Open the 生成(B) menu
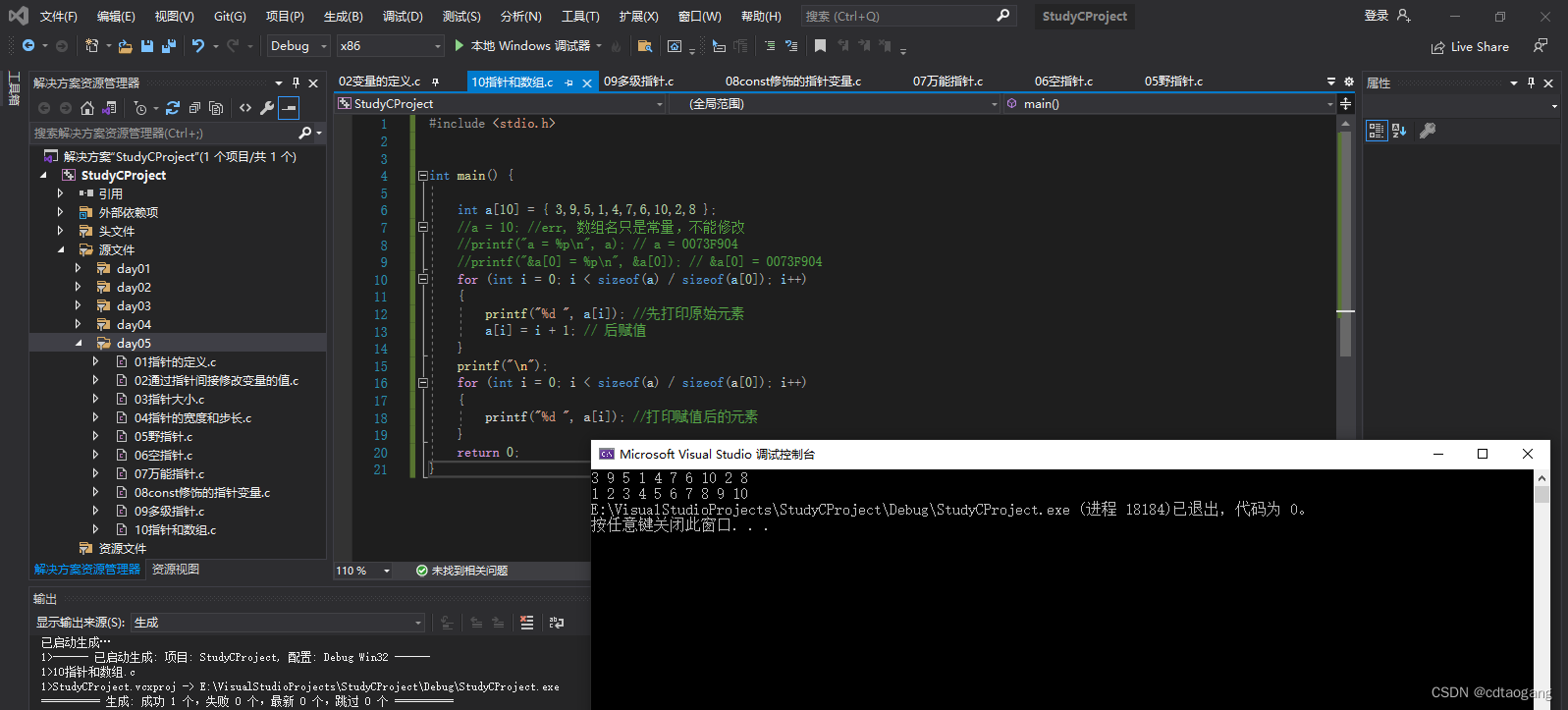This screenshot has height=710, width=1568. [x=343, y=17]
